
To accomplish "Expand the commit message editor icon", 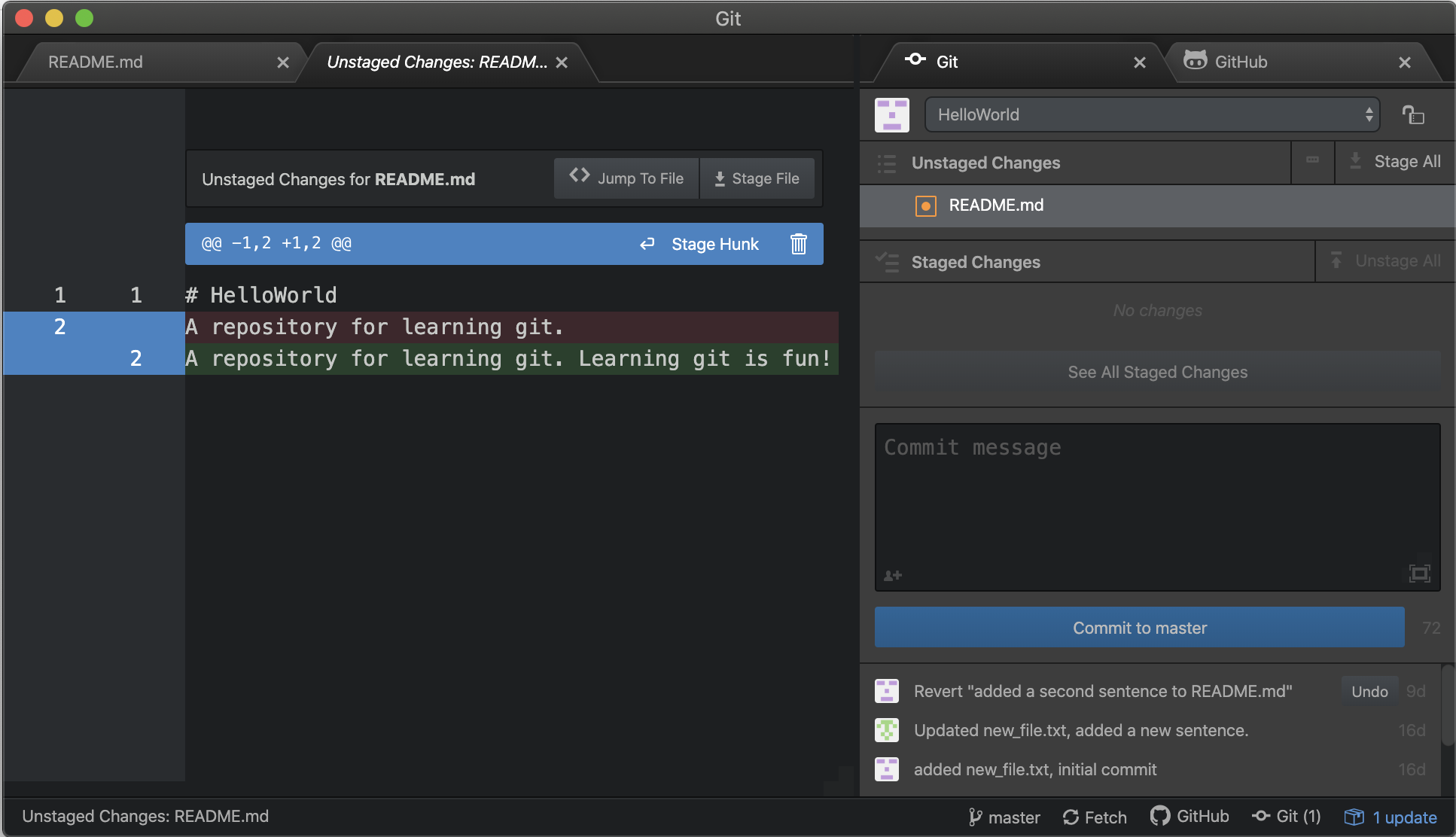I will (x=1419, y=574).
